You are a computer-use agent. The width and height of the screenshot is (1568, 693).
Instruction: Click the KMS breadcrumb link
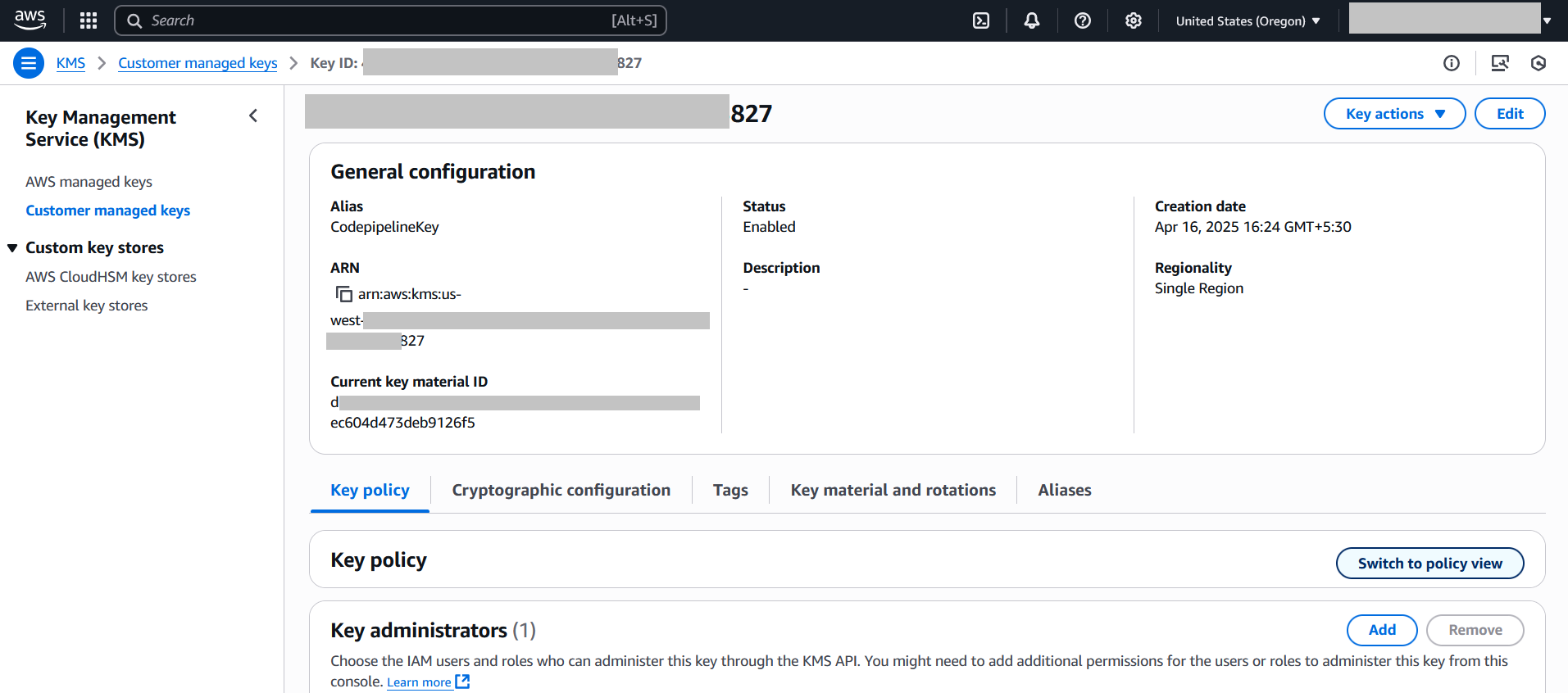pyautogui.click(x=70, y=63)
